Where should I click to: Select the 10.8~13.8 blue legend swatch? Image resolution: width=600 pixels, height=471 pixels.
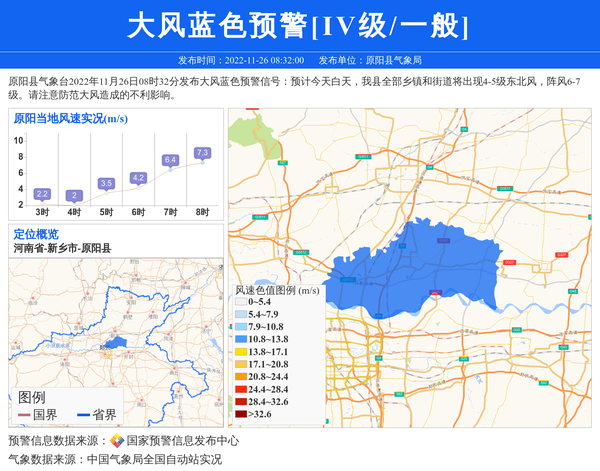click(242, 340)
